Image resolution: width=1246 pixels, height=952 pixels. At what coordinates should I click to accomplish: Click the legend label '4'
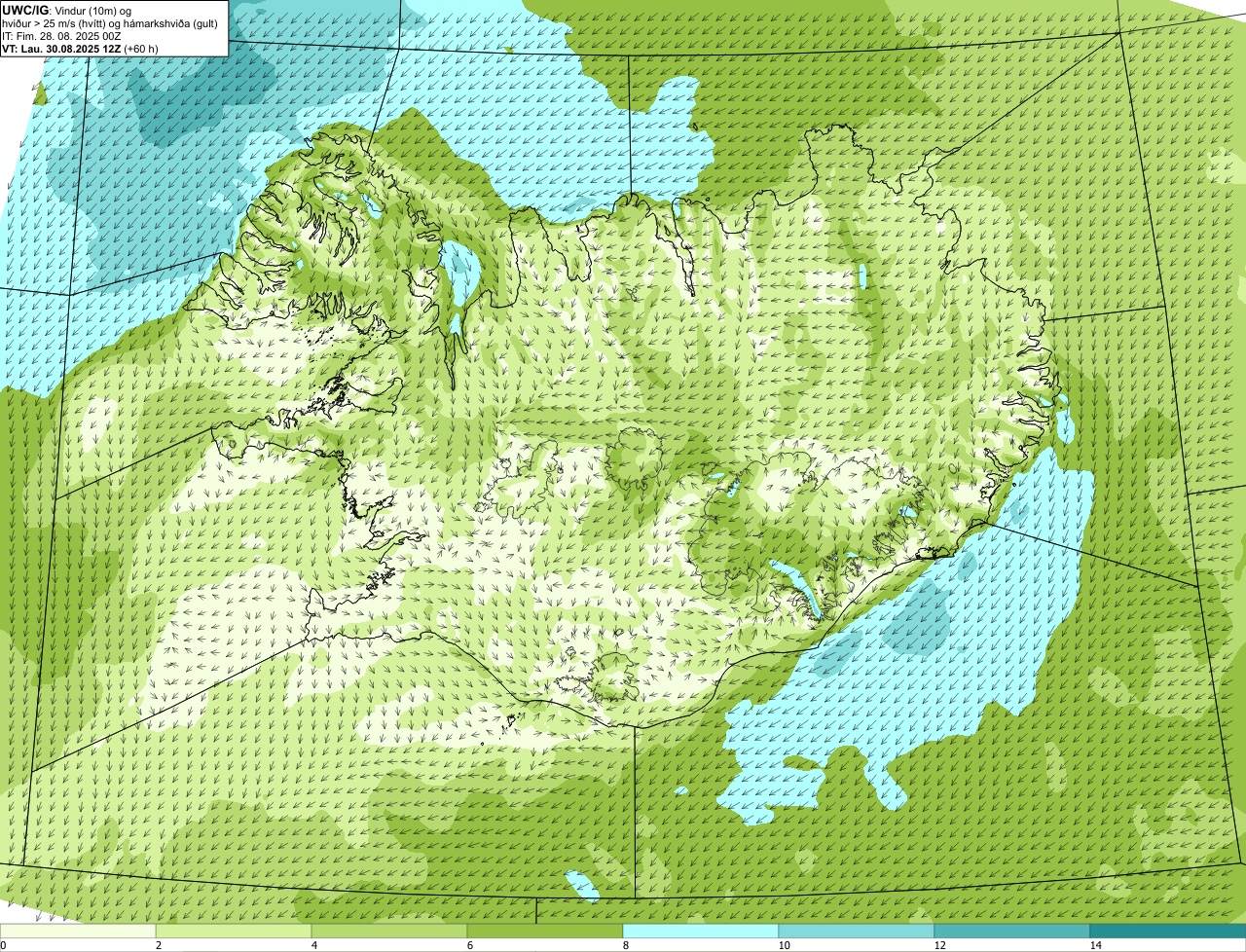point(313,945)
